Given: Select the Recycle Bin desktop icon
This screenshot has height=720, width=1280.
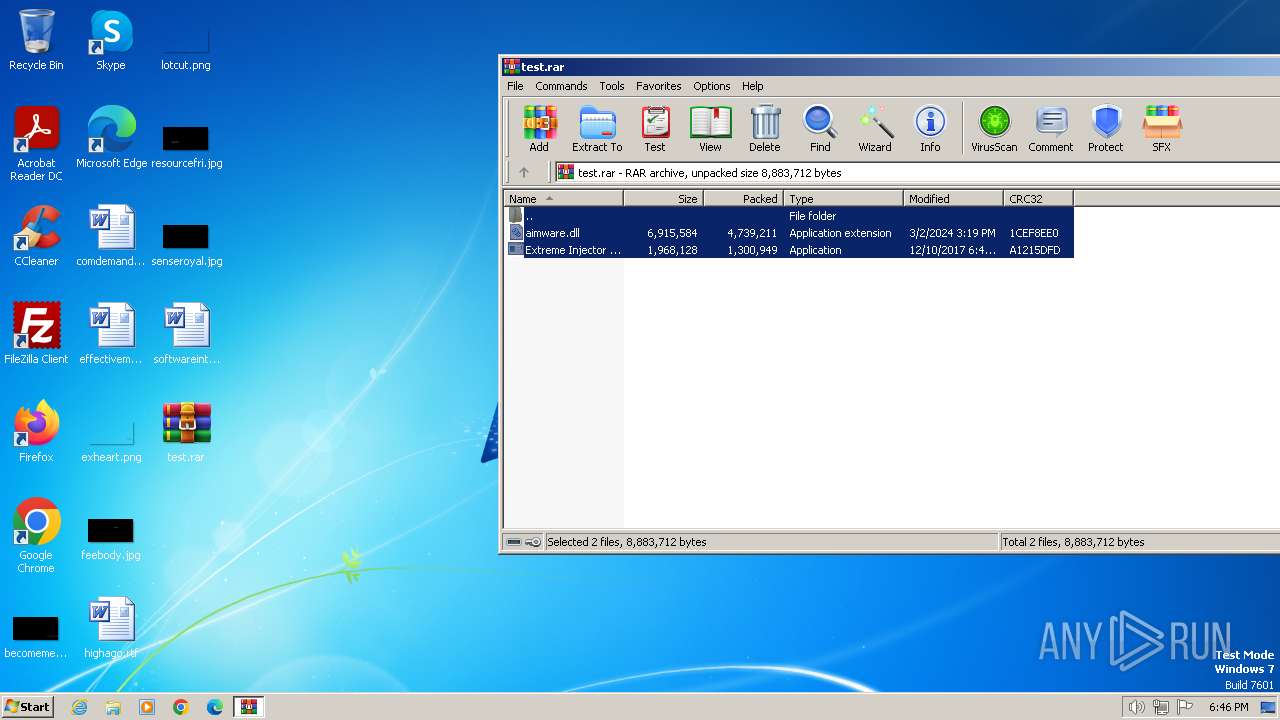Looking at the screenshot, I should pyautogui.click(x=36, y=41).
